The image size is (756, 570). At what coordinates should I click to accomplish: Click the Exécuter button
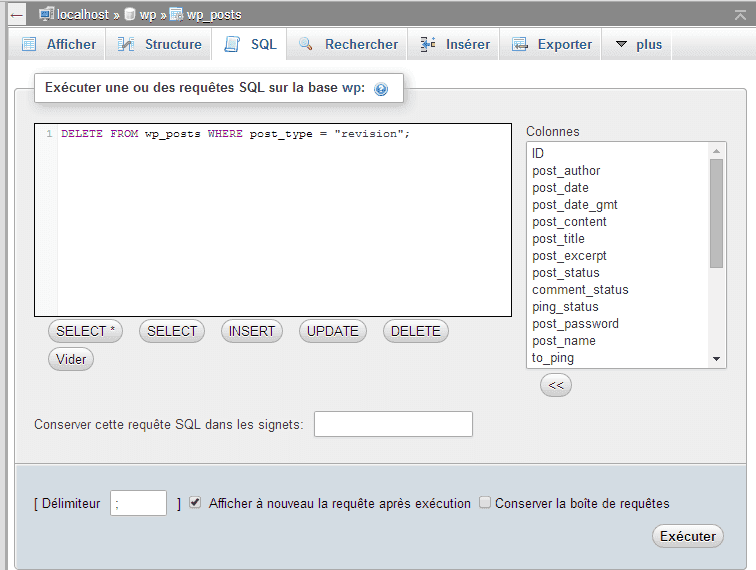pos(688,536)
